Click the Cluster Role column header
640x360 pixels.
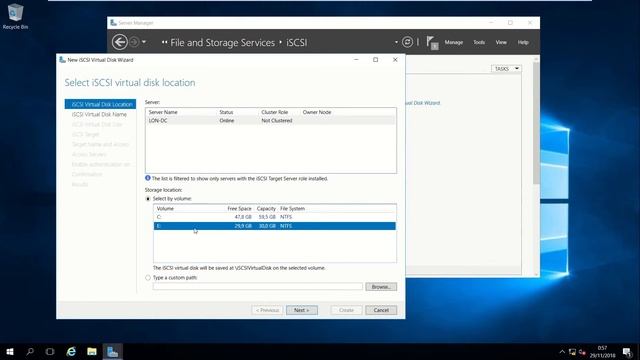275,112
